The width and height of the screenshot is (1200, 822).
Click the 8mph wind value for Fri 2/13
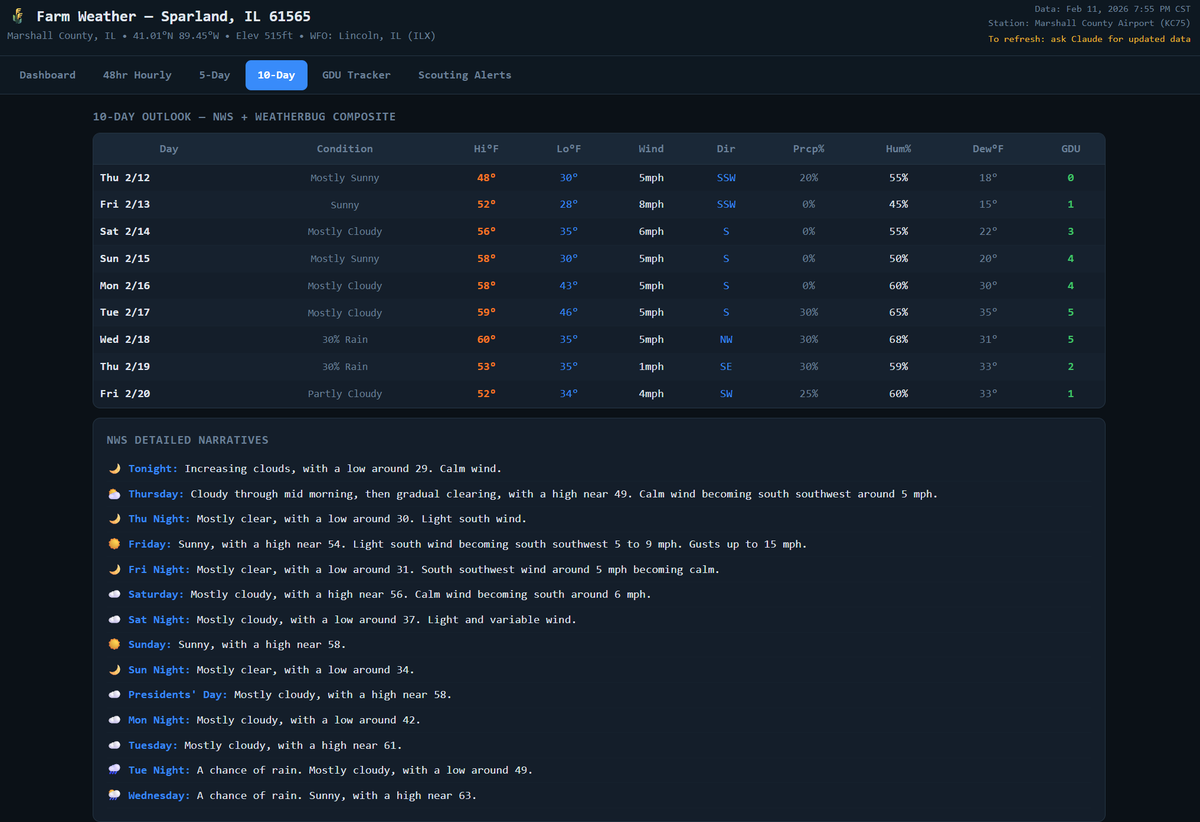pyautogui.click(x=651, y=205)
